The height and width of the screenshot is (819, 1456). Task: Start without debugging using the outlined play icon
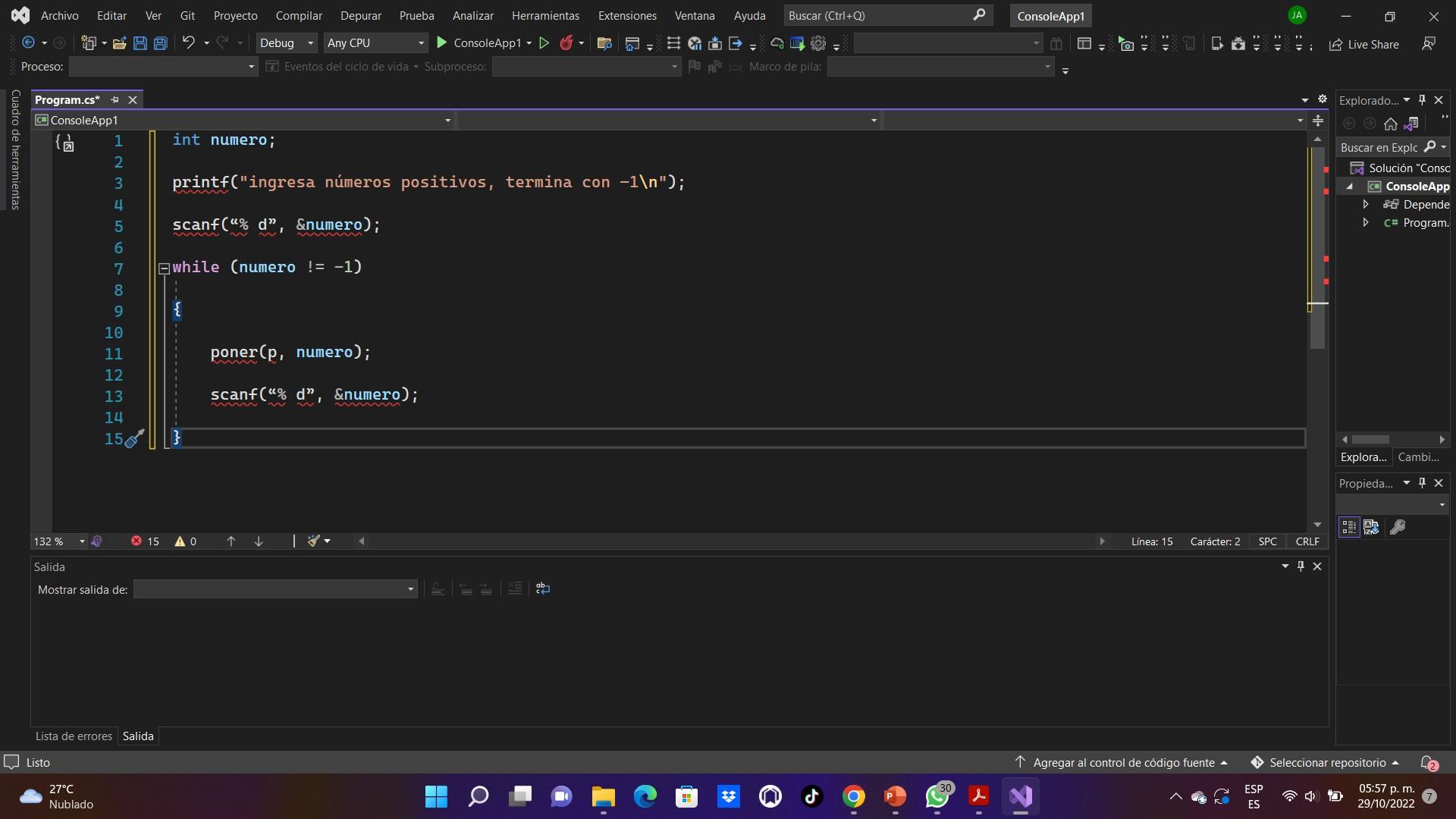coord(544,43)
